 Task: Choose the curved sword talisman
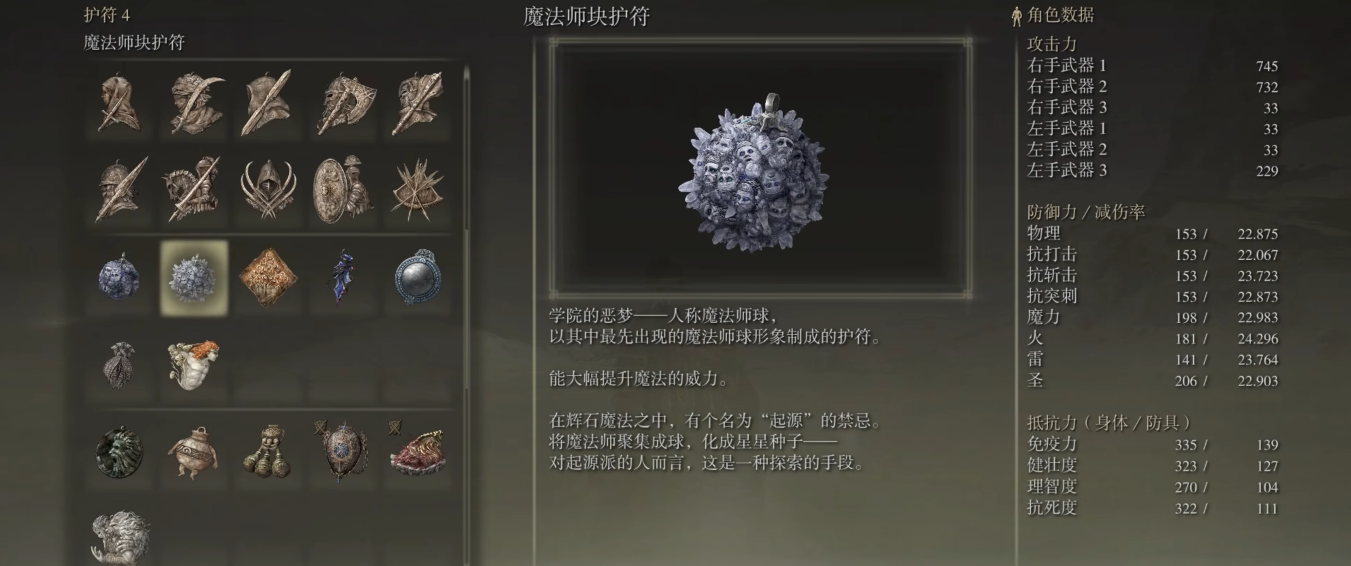(194, 103)
